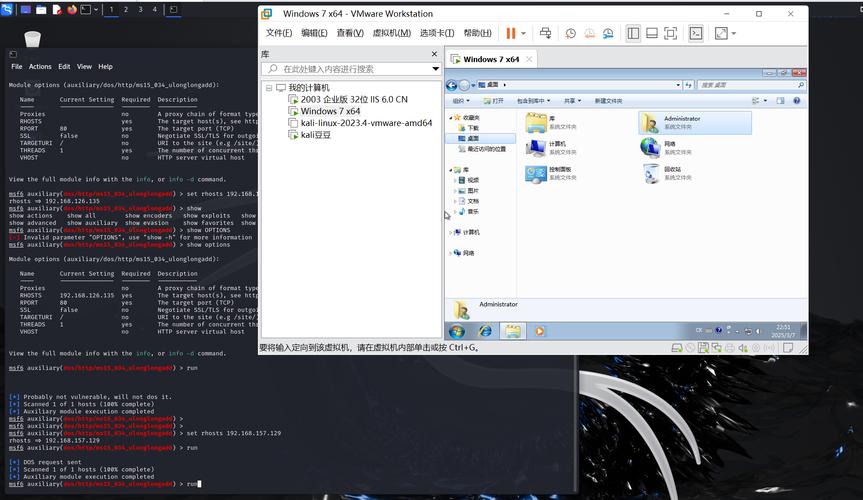Switch to Kali workspace 2

(125, 9)
